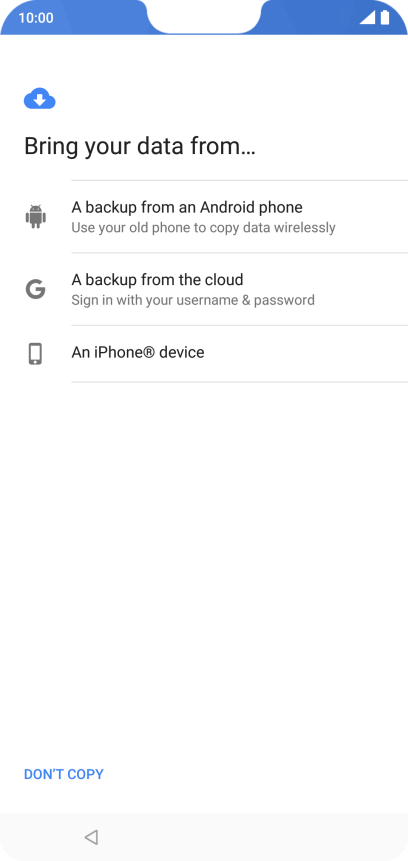Tap the phone device icon
The height and width of the screenshot is (861, 408).
click(x=36, y=354)
